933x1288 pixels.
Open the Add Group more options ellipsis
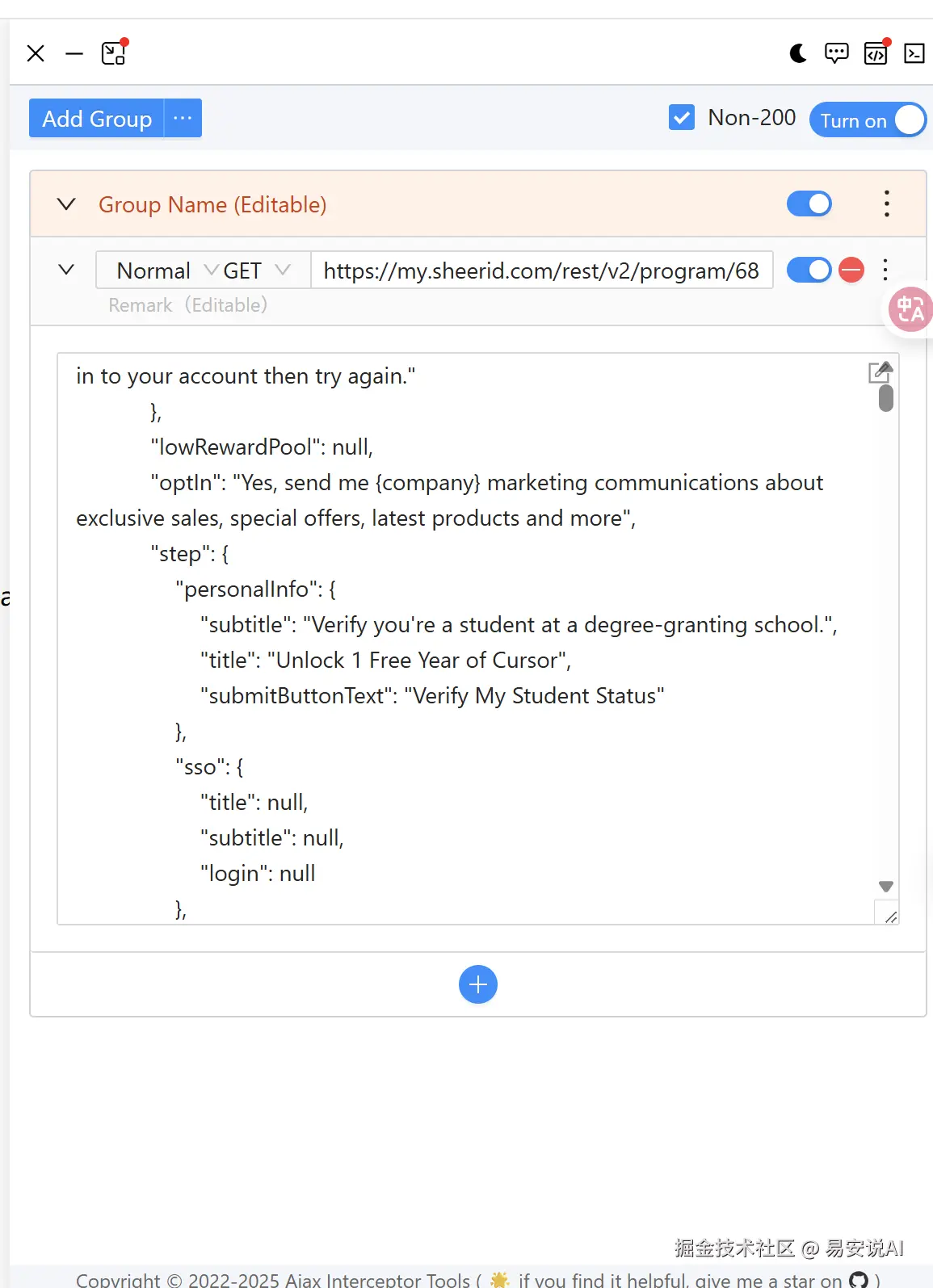(183, 119)
